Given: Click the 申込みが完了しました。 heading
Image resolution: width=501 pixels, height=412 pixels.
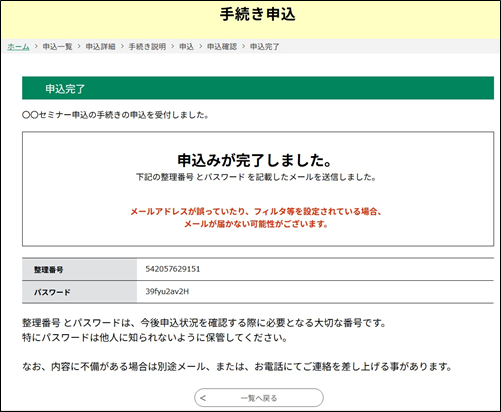Looking at the screenshot, I should click(255, 160).
